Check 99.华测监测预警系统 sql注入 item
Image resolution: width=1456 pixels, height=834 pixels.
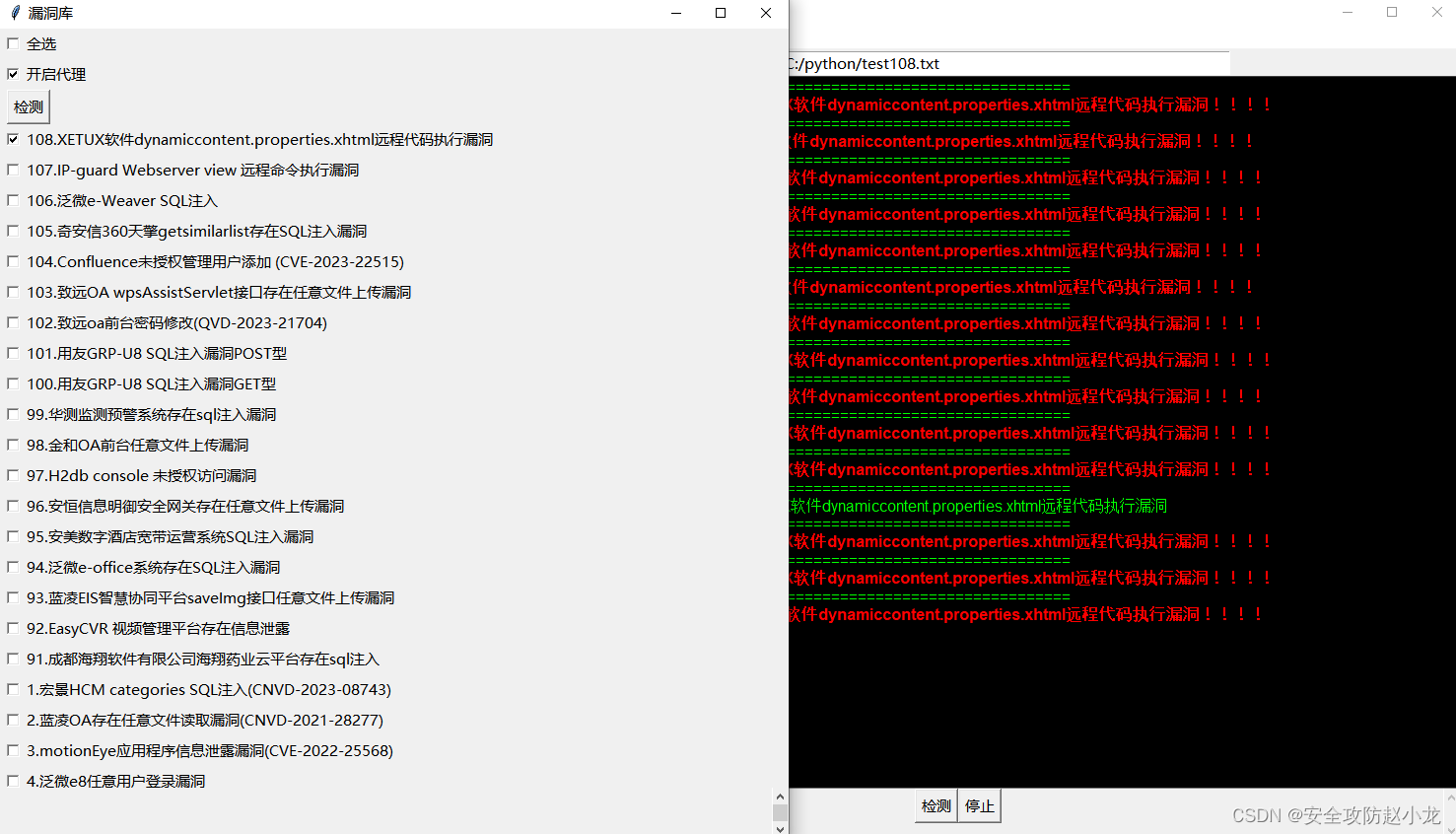(x=13, y=414)
